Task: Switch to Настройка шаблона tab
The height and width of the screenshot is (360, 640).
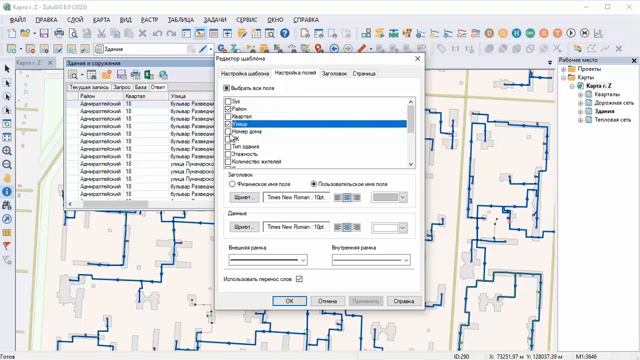Action: point(244,73)
